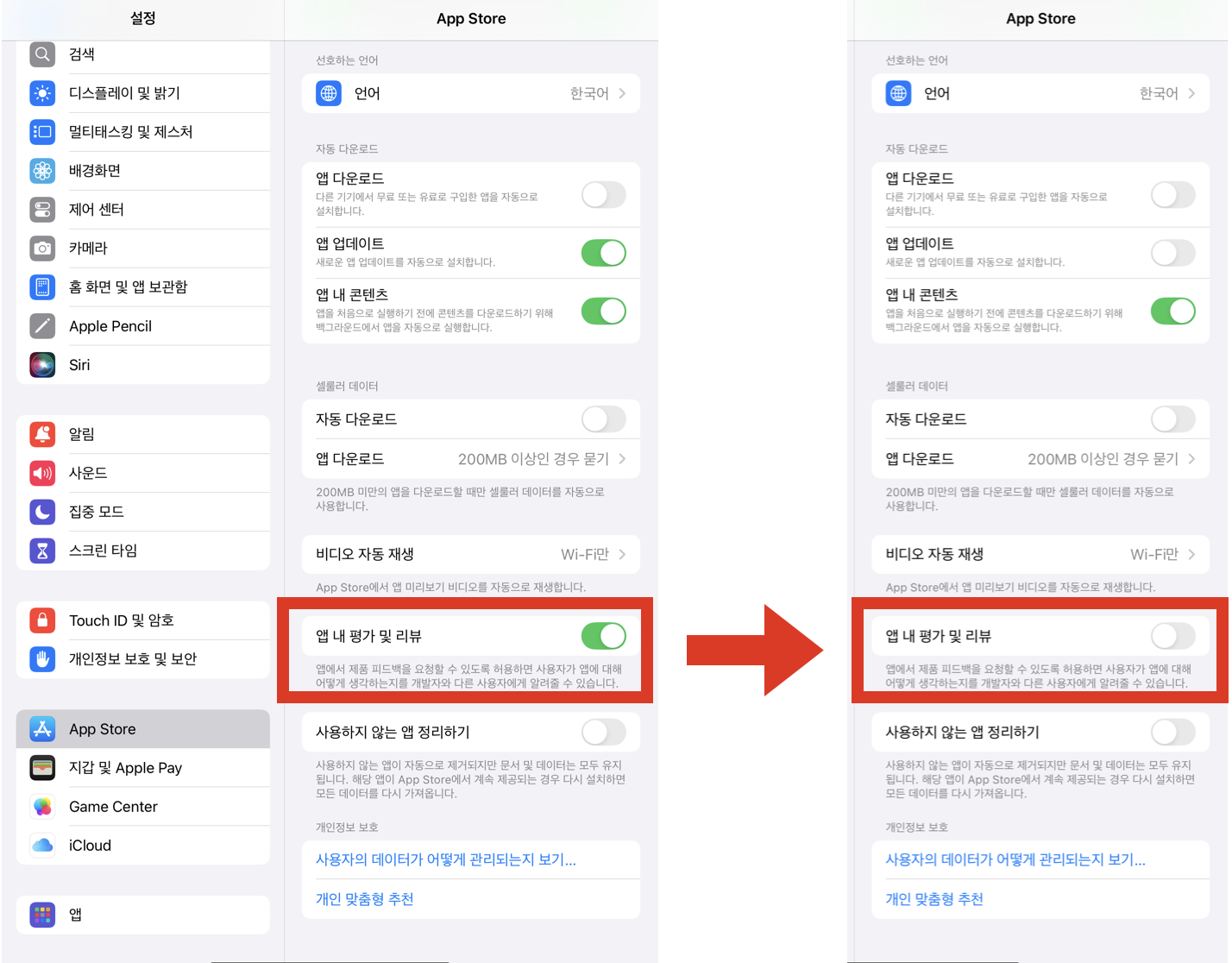Image resolution: width=1232 pixels, height=963 pixels.
Task: Expand 비디오 자동 재생 Wi-Fi만 option in left panel
Action: (471, 554)
